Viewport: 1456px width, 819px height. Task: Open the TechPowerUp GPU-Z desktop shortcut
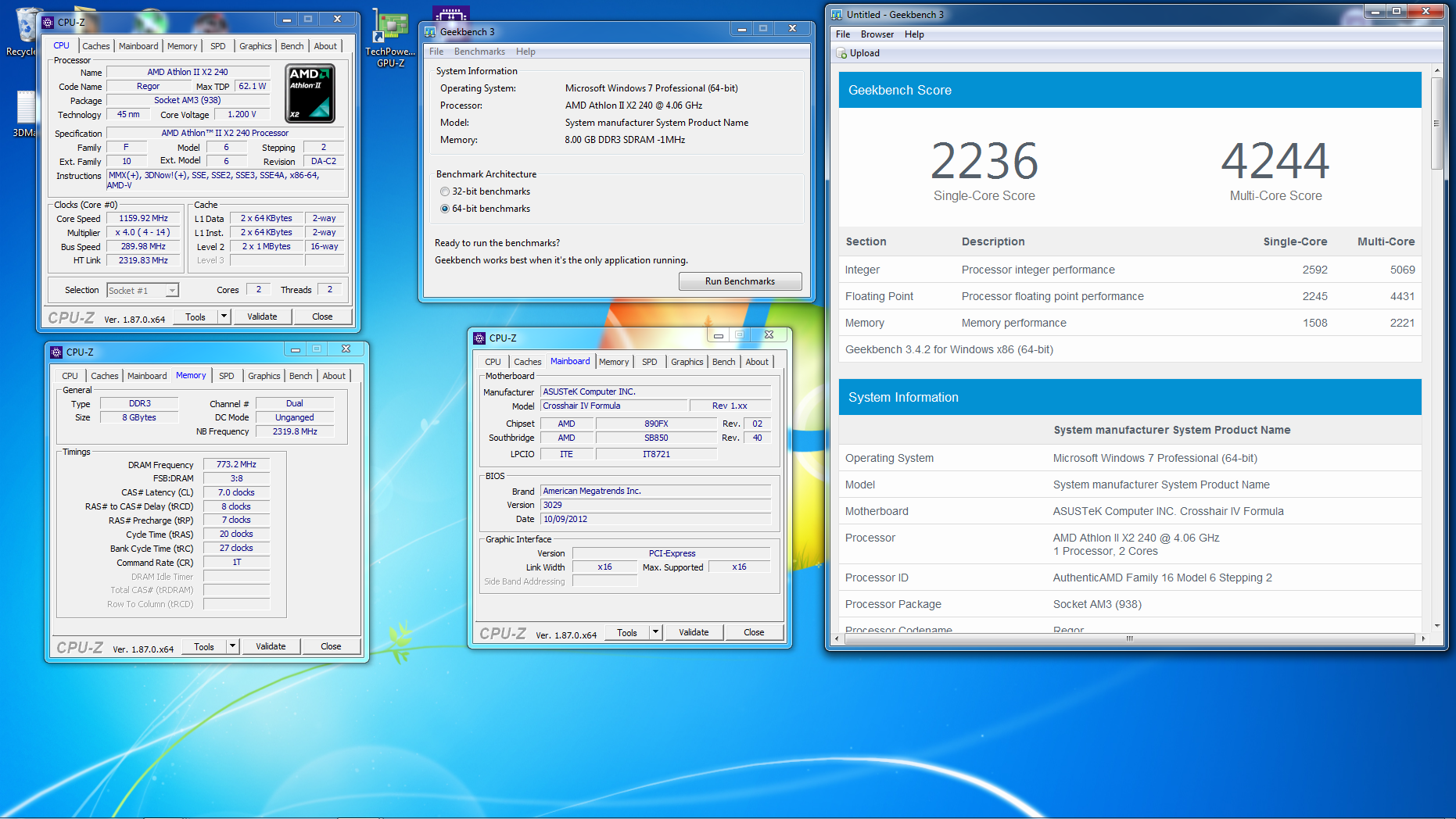pos(390,38)
